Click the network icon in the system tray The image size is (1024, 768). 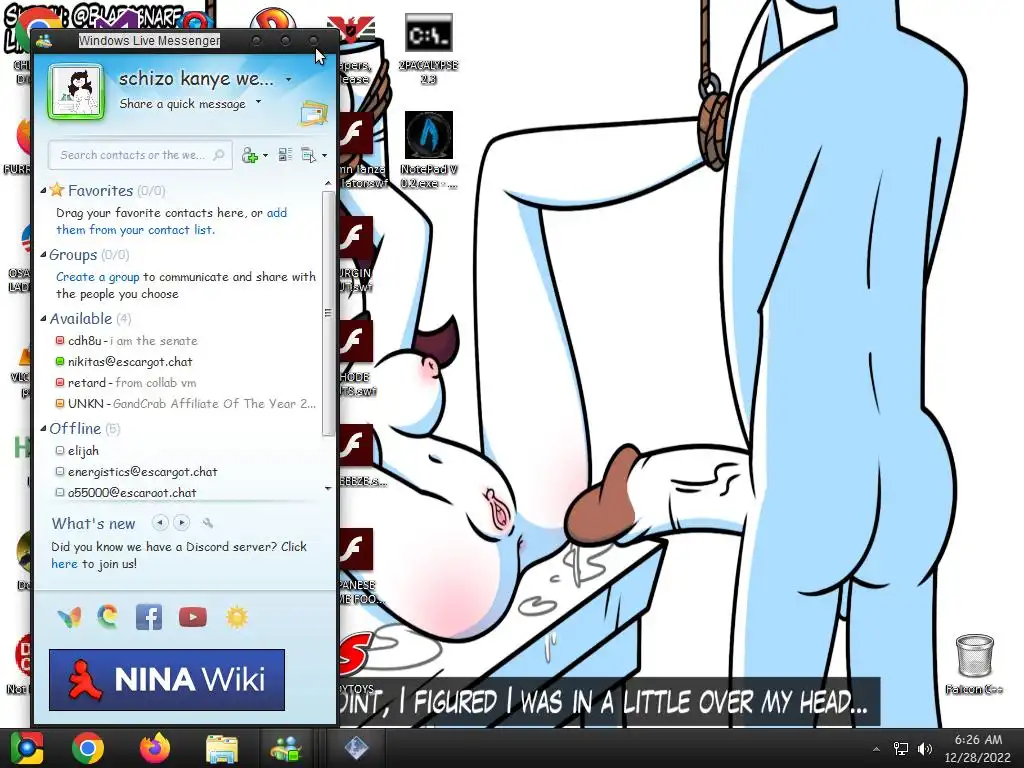pos(901,748)
